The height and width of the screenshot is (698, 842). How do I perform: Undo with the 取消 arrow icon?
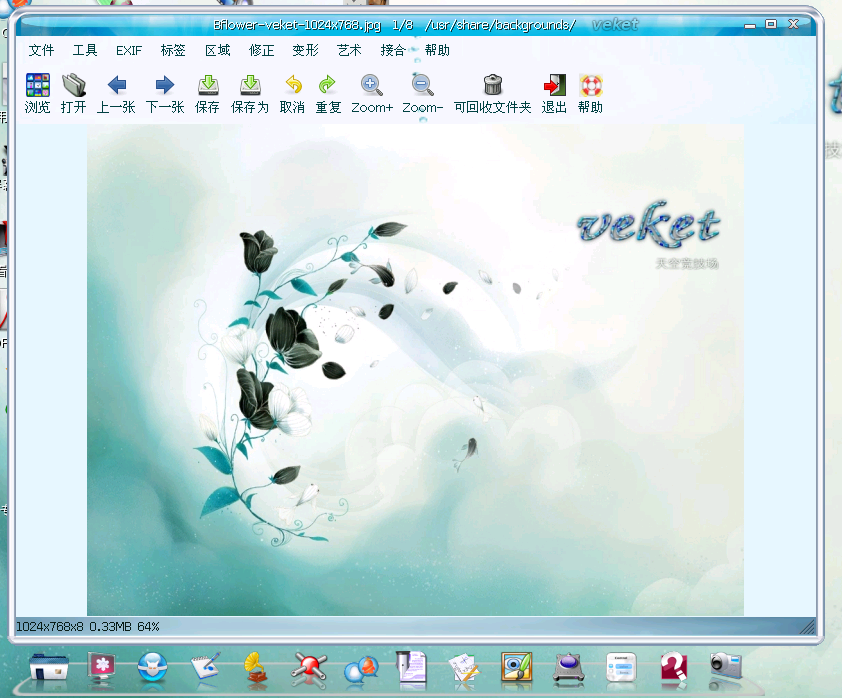293,85
